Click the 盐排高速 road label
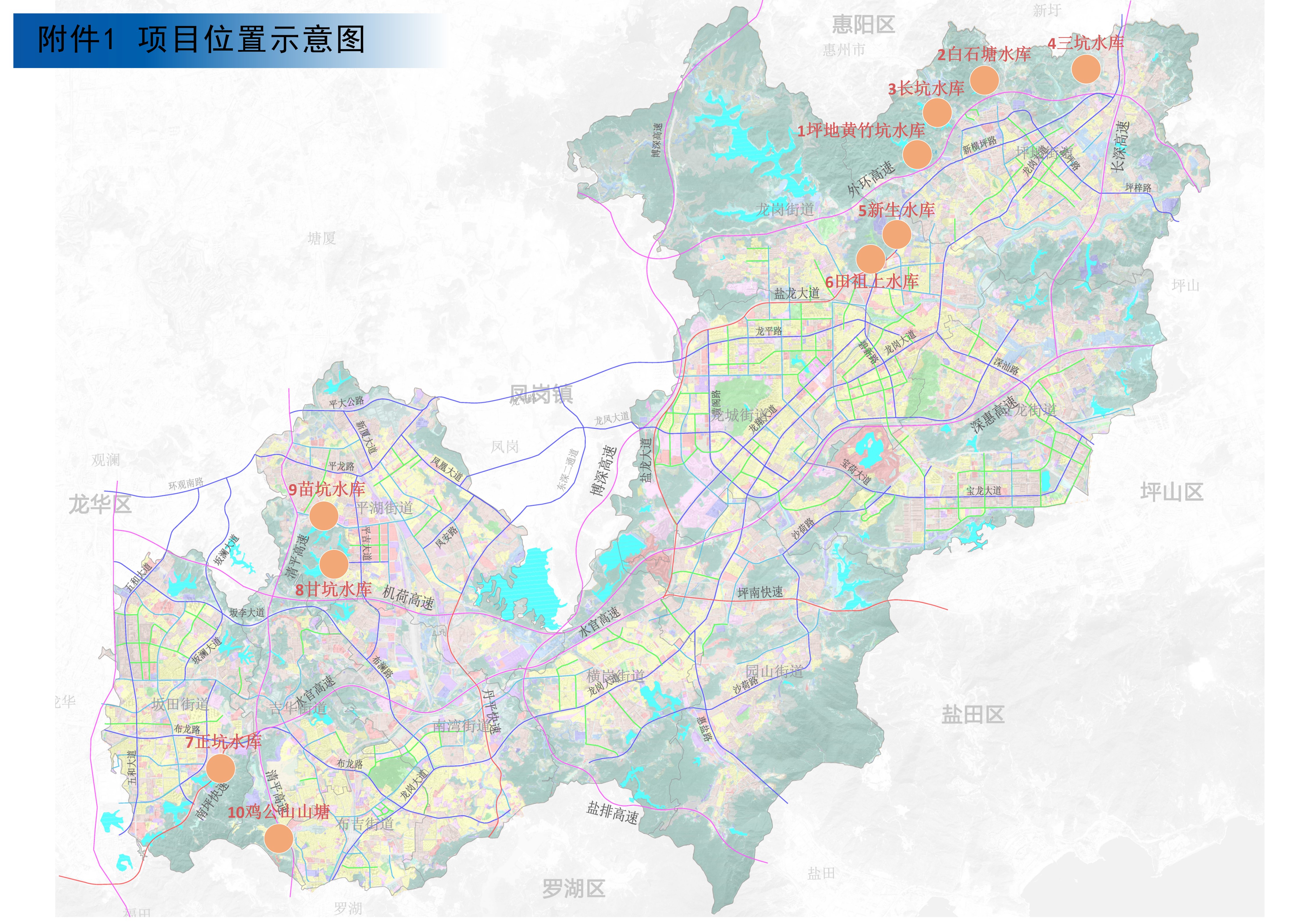The image size is (1307, 924). point(613,812)
